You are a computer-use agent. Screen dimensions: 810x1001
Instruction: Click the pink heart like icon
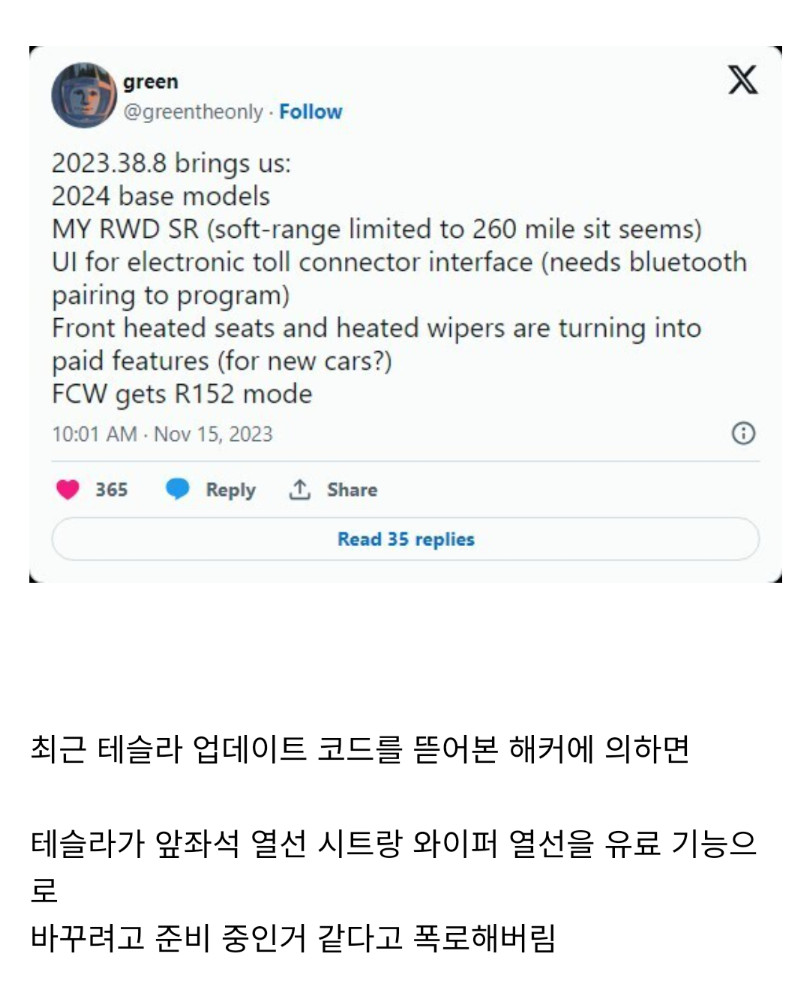tap(68, 490)
